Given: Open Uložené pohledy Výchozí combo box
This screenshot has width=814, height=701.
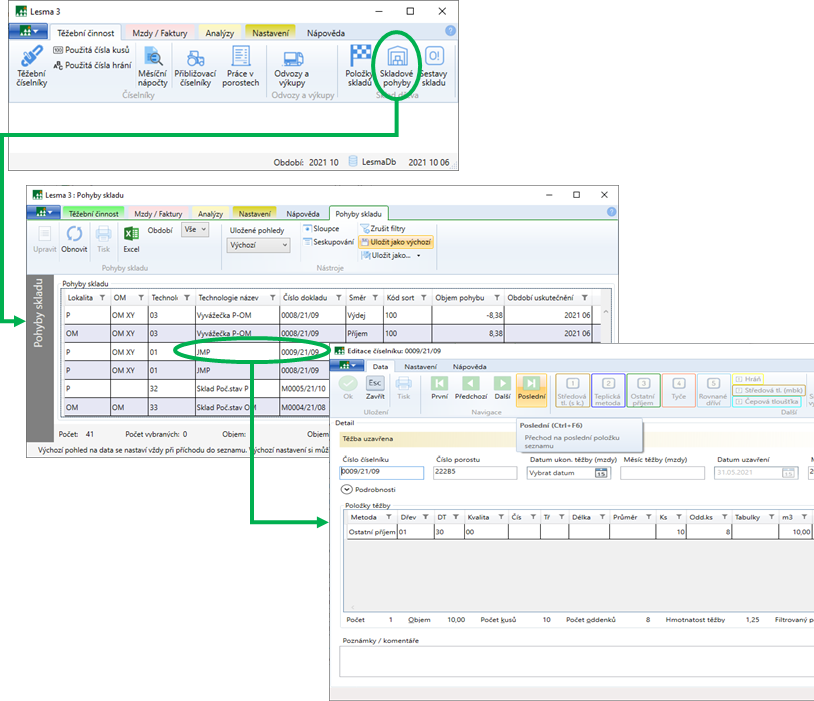Looking at the screenshot, I should pos(258,245).
